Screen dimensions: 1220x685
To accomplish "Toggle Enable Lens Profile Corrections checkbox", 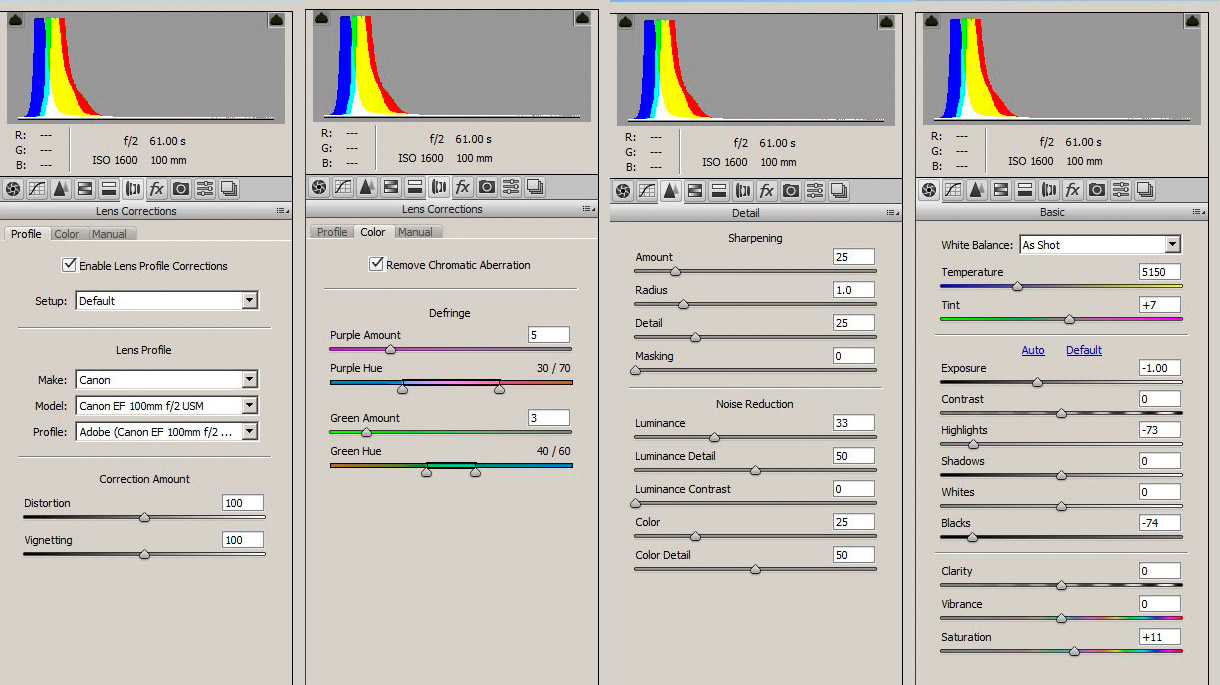I will [69, 266].
